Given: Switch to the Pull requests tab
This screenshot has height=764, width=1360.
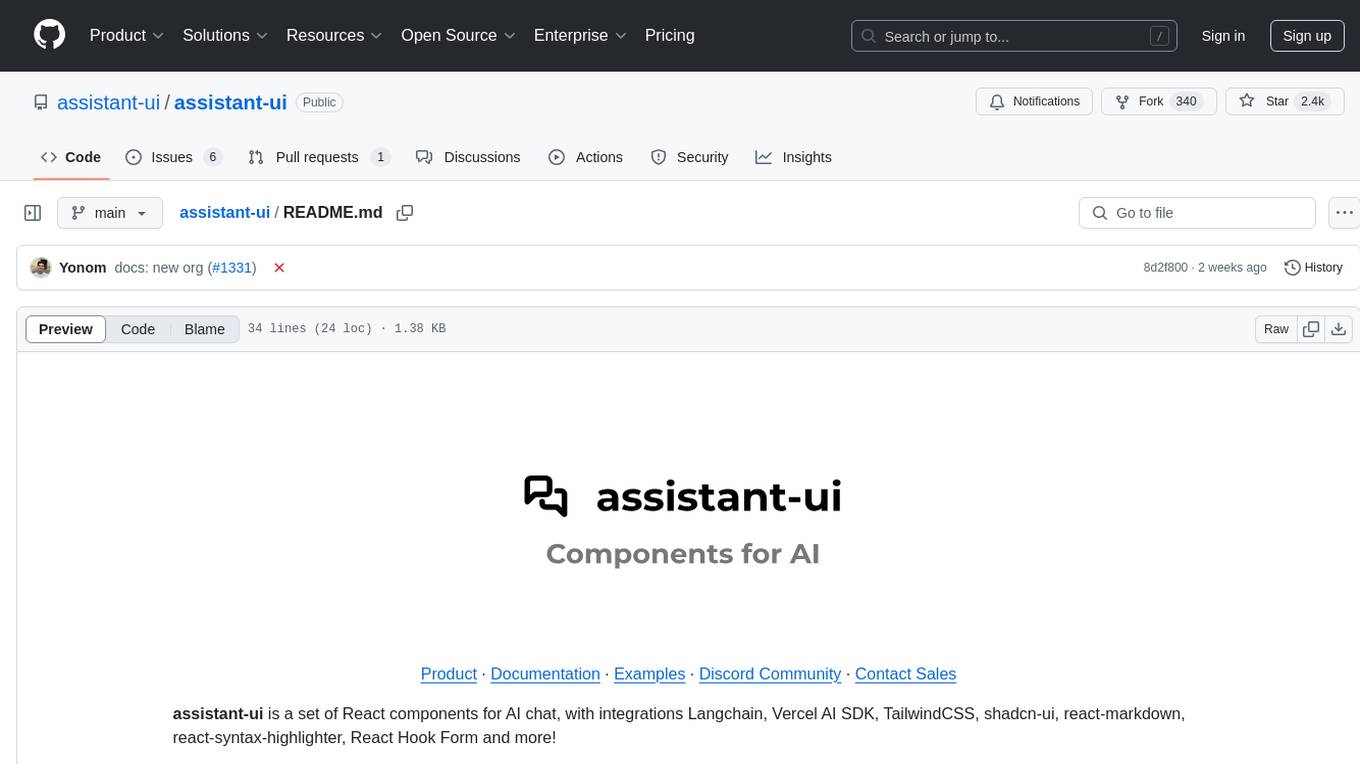Looking at the screenshot, I should (318, 157).
